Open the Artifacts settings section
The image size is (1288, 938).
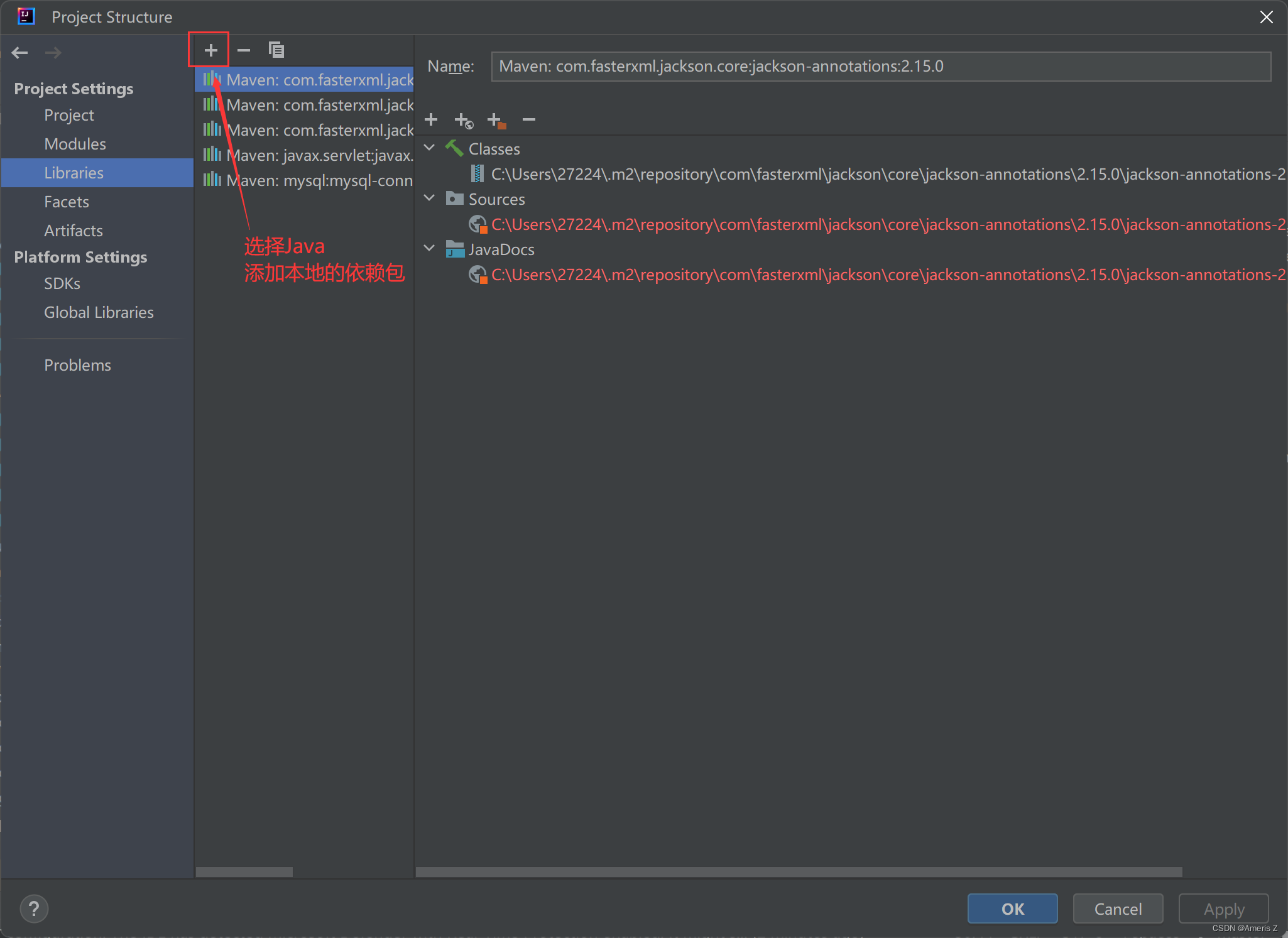74,231
